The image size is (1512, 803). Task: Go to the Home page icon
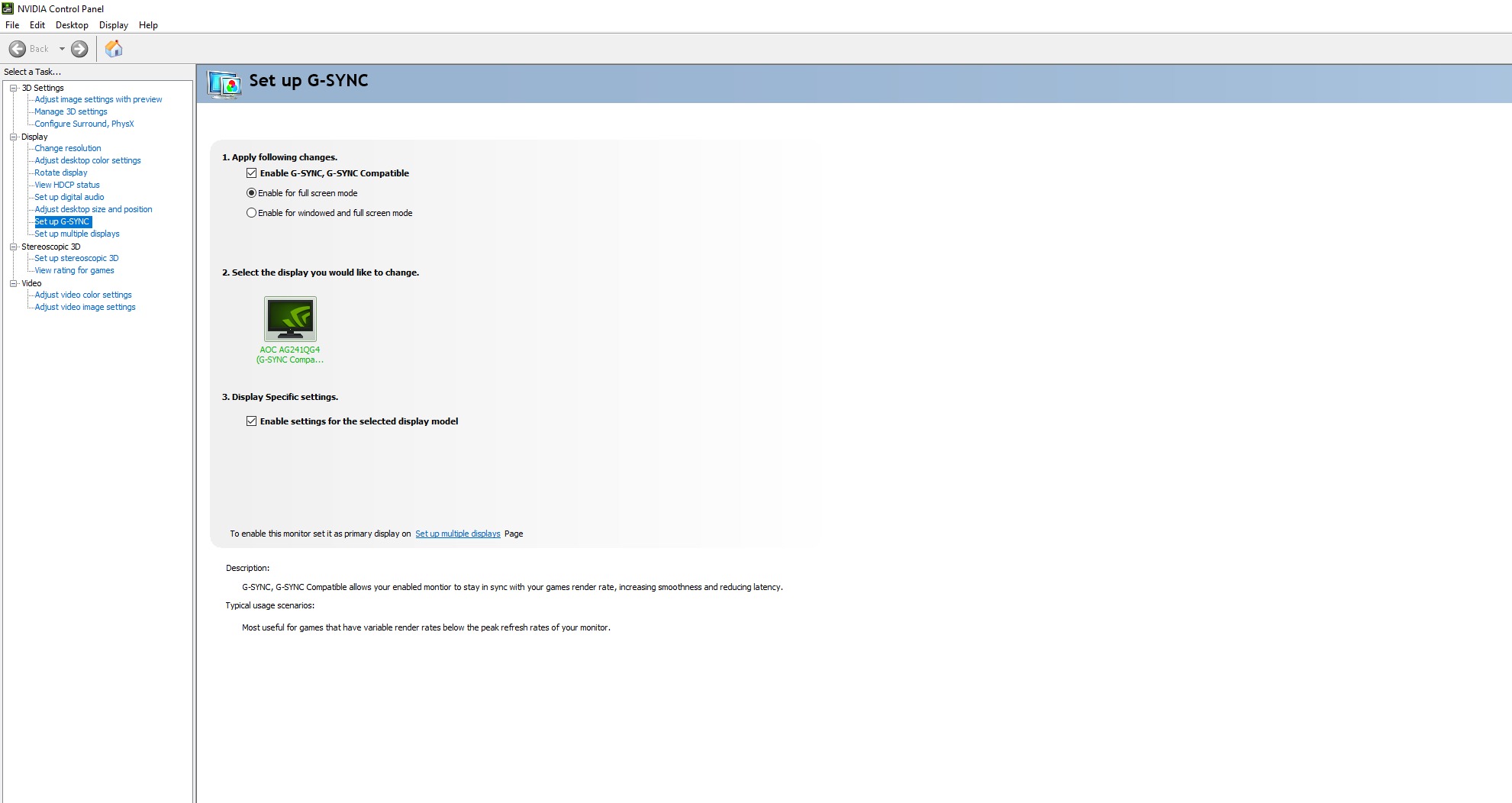coord(114,49)
